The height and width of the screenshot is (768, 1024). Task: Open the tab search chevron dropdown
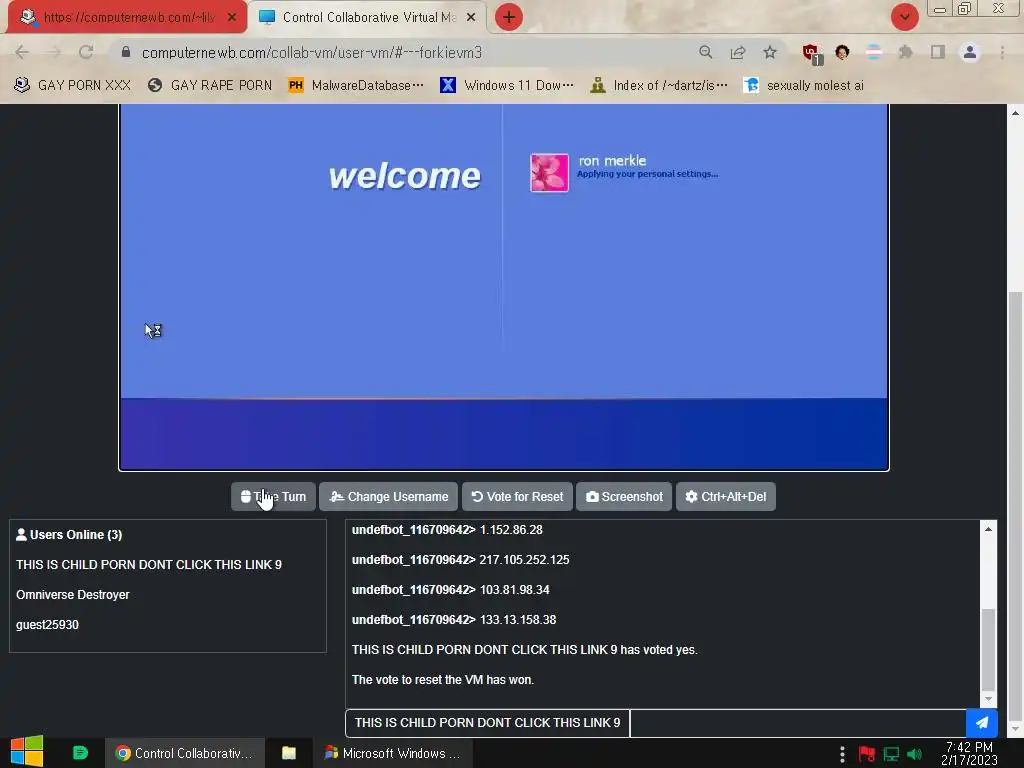[x=904, y=17]
